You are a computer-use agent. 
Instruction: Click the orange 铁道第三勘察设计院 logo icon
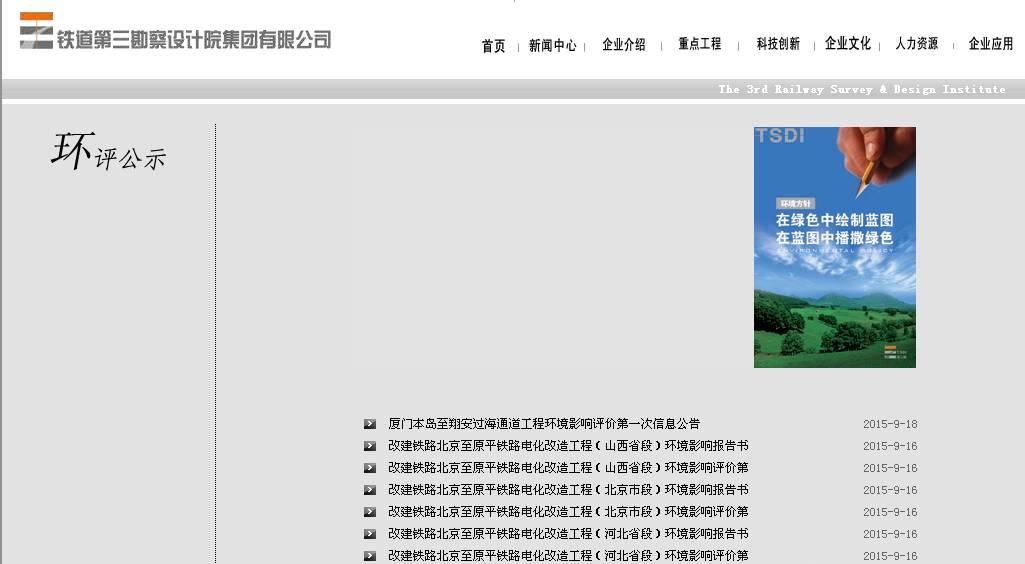point(37,31)
